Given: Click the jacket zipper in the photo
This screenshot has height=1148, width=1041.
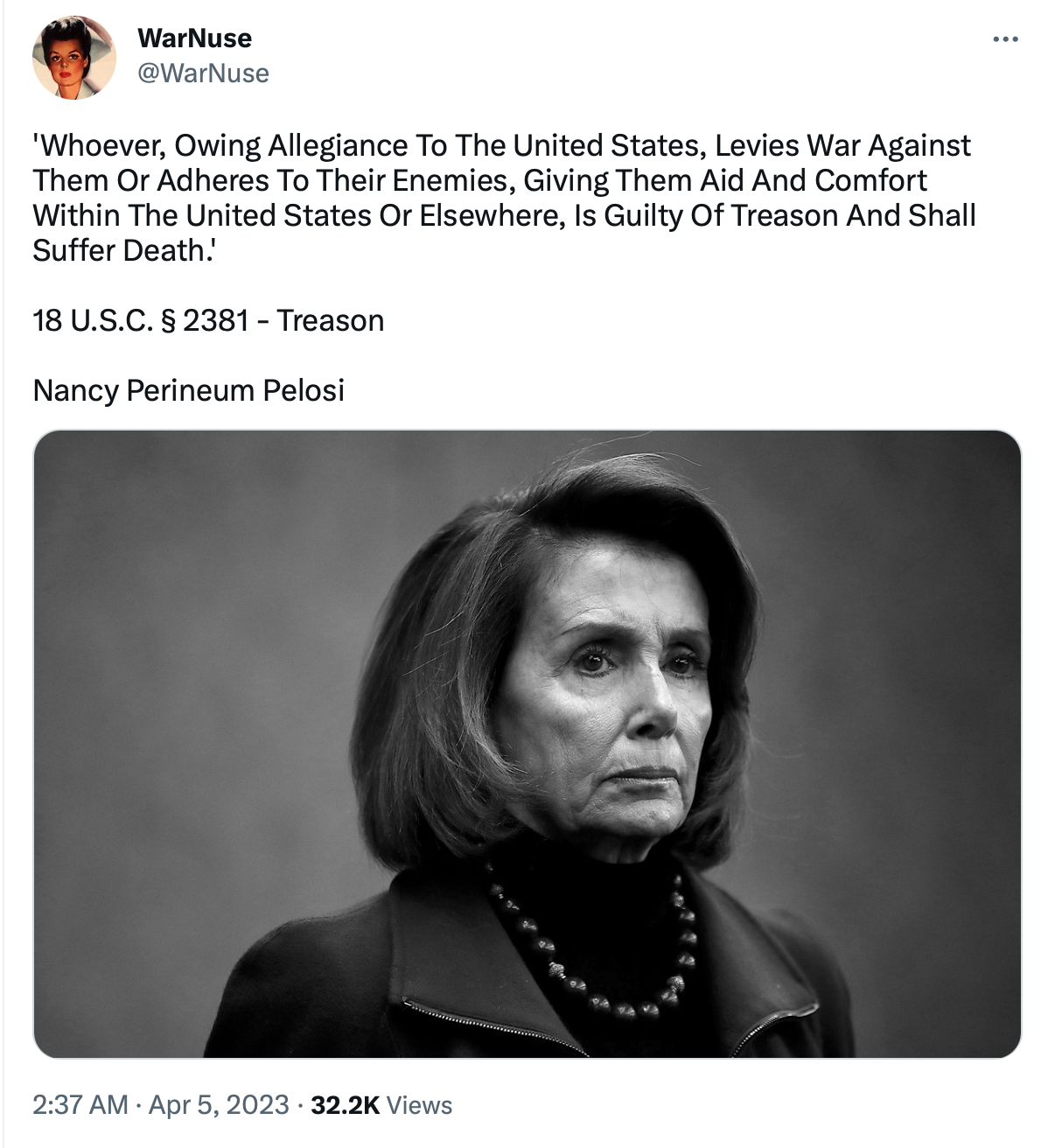Looking at the screenshot, I should [490, 1025].
